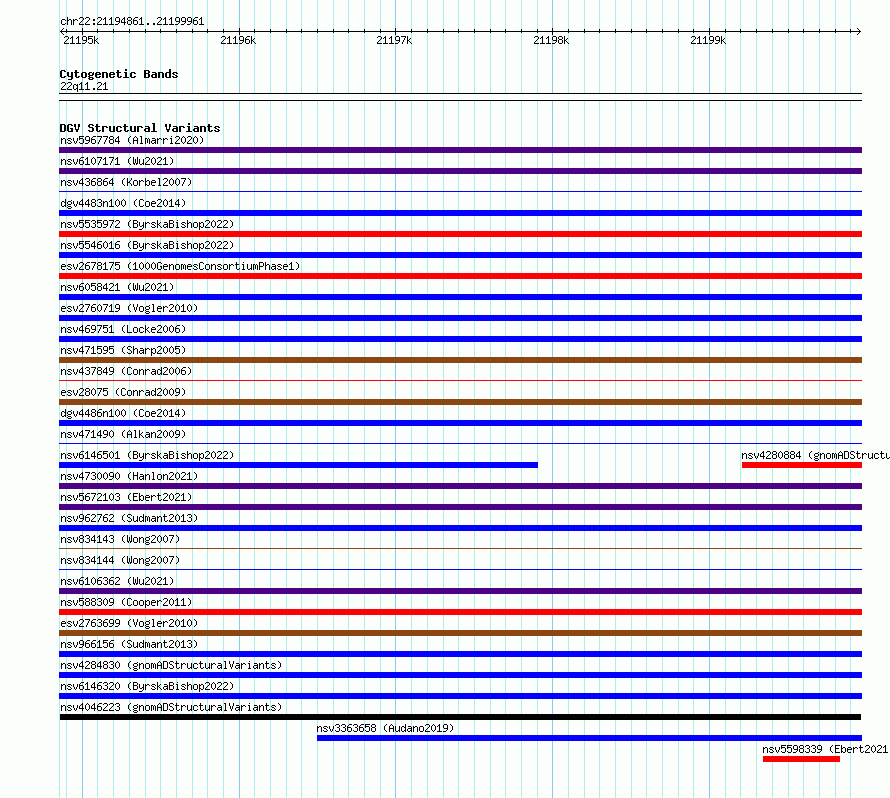Click the brown bar for esv28075
This screenshot has height=798, width=890.
tap(460, 402)
